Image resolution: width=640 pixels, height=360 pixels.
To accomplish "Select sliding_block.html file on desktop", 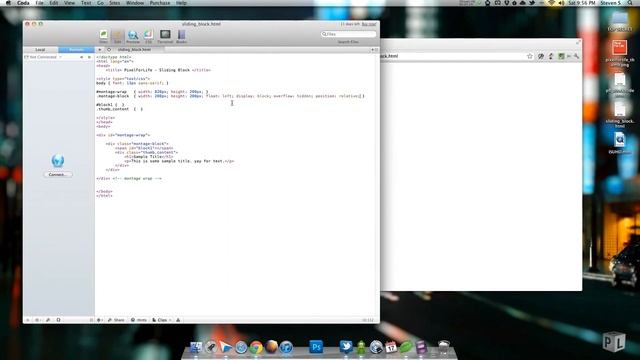I will click(x=620, y=115).
